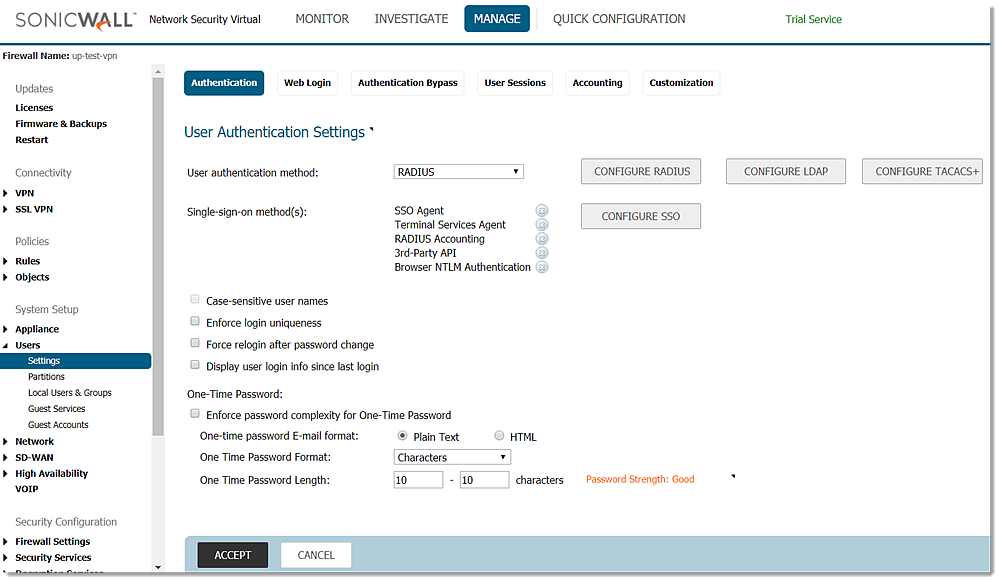Switch to the Web Login tab
The width and height of the screenshot is (1000, 582).
(307, 83)
